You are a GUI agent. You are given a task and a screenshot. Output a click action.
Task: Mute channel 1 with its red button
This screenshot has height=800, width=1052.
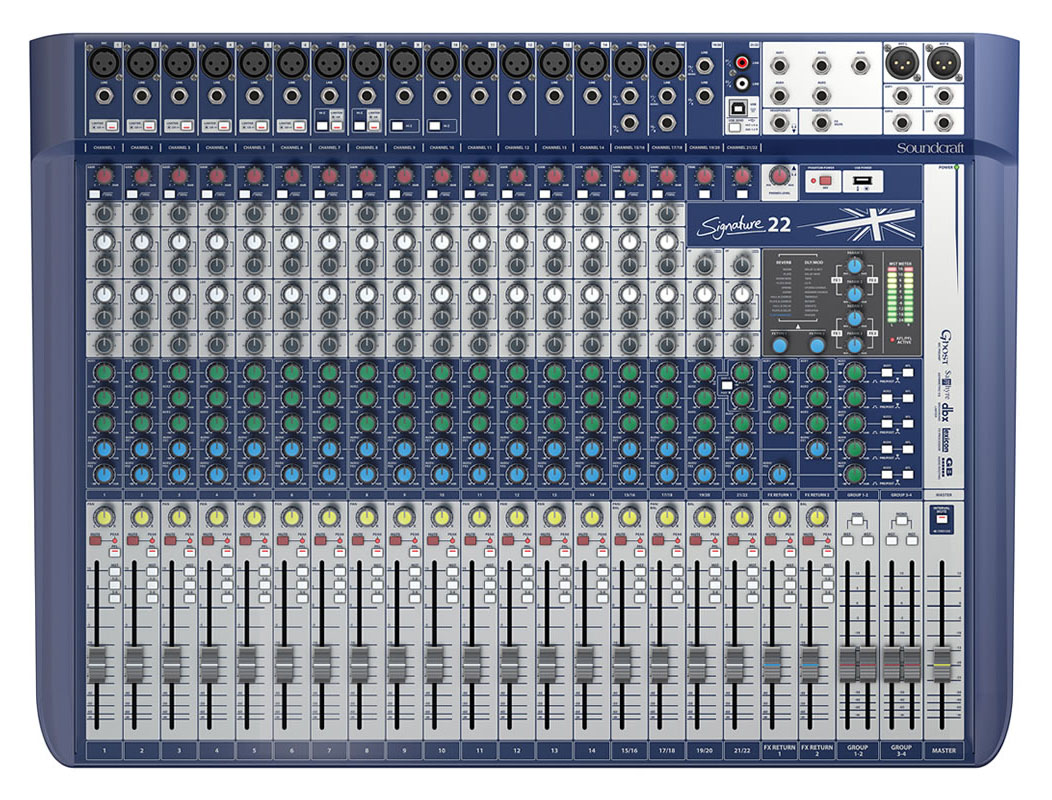pos(95,540)
